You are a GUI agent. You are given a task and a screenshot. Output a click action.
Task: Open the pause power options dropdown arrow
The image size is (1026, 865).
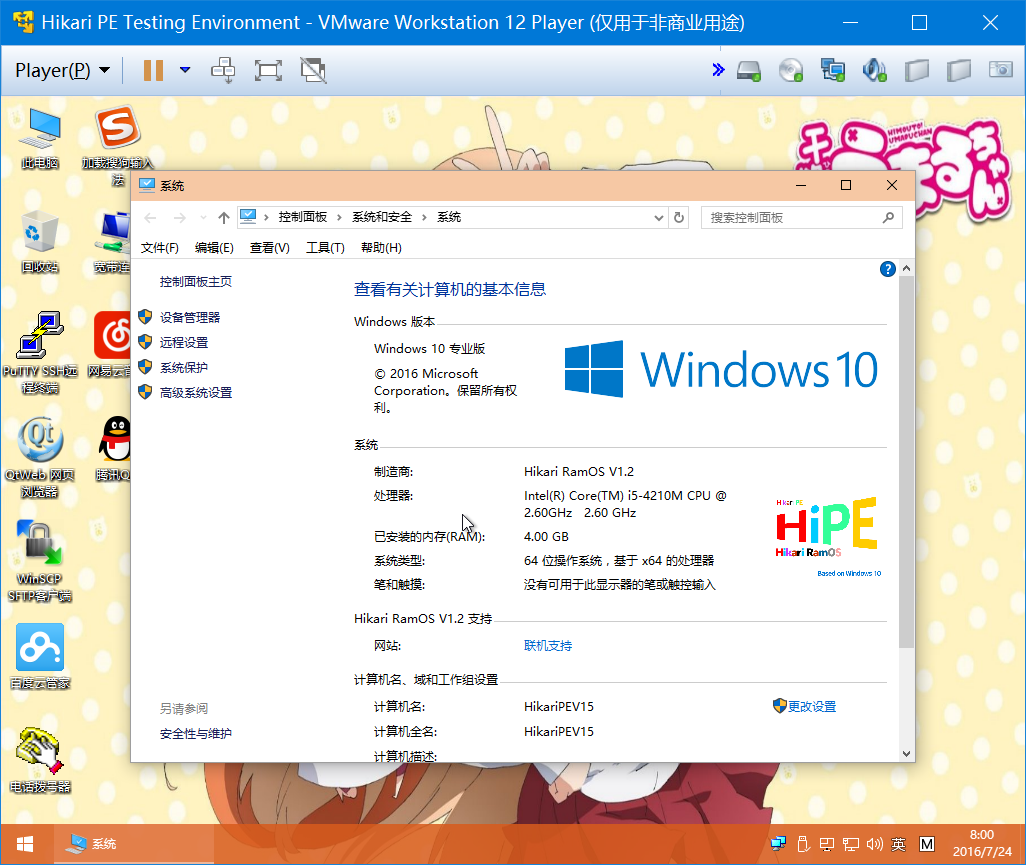tap(185, 70)
